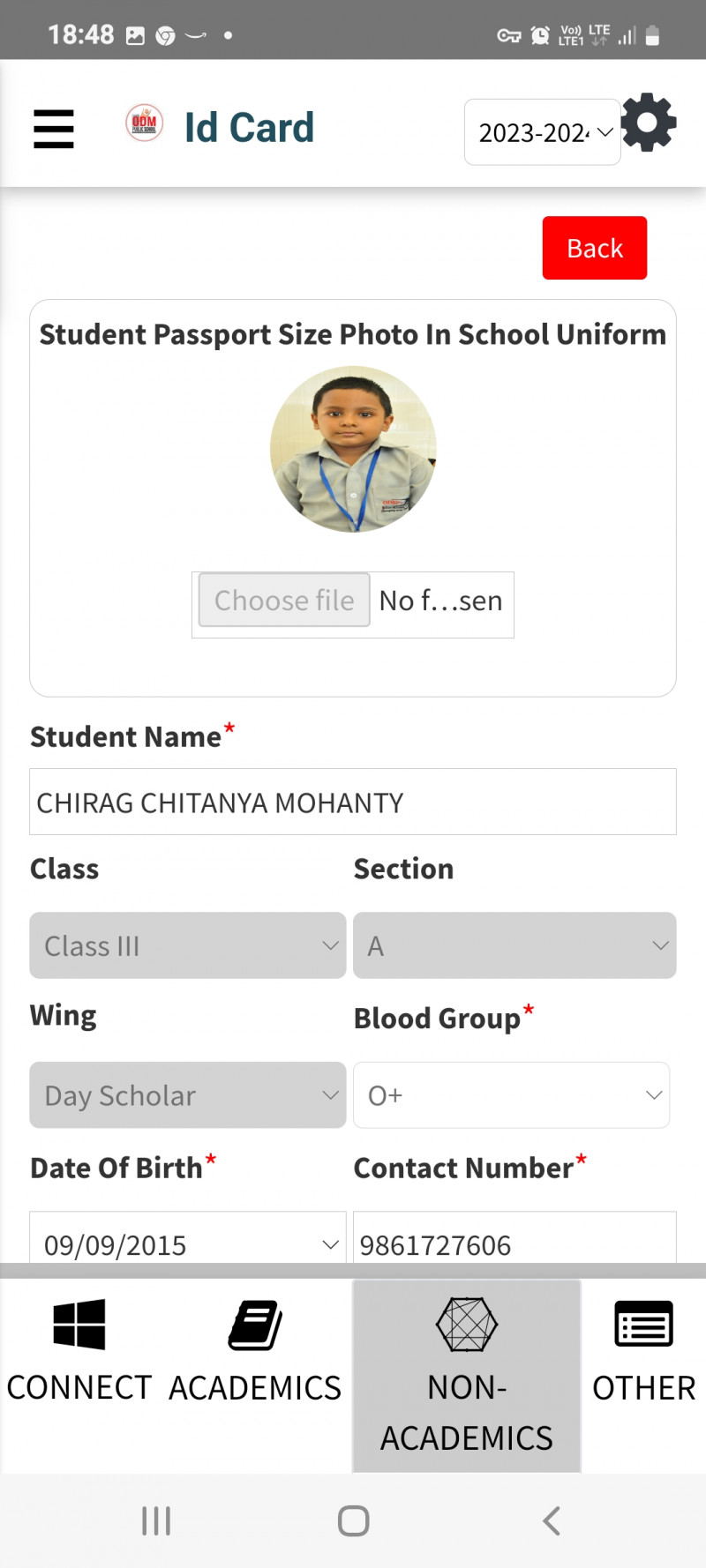Tap the school logo icon
Image resolution: width=706 pixels, height=1568 pixels.
click(144, 123)
